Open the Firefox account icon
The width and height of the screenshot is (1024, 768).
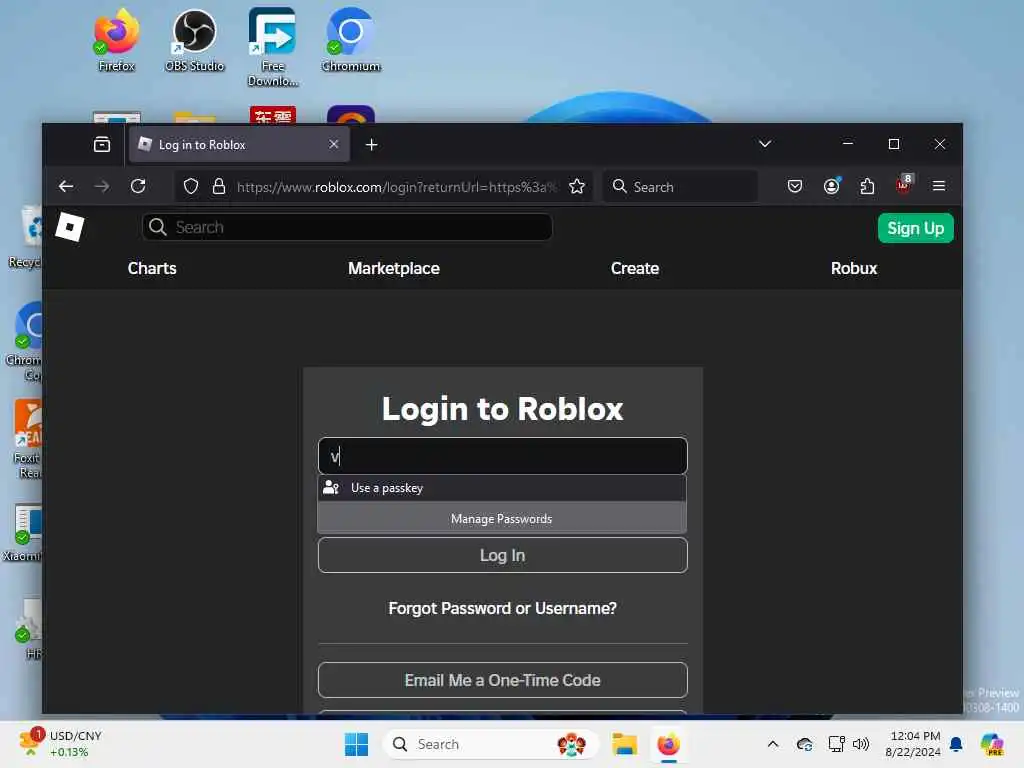point(831,187)
